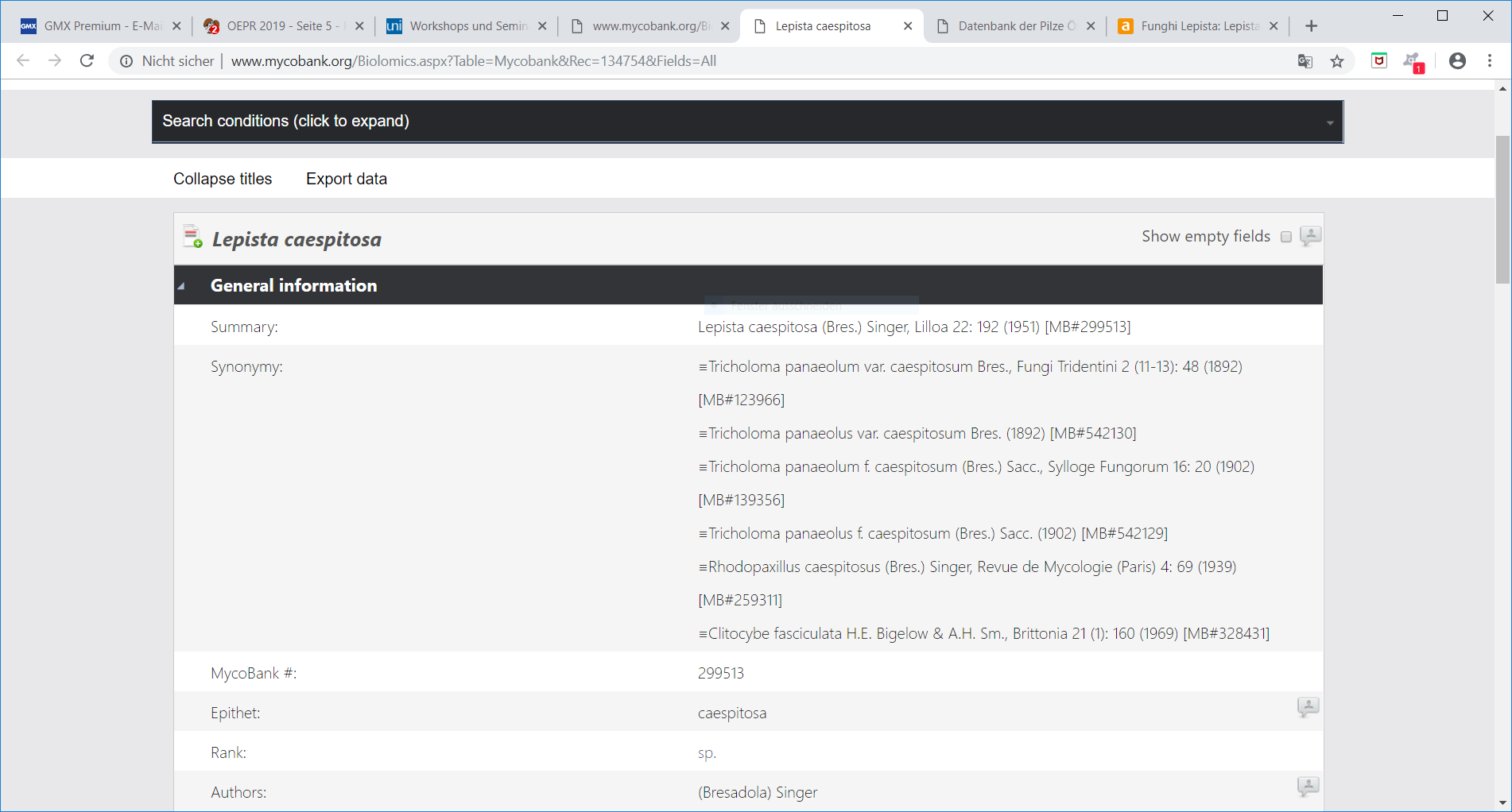Click the Export data button
The width and height of the screenshot is (1512, 812).
click(347, 179)
